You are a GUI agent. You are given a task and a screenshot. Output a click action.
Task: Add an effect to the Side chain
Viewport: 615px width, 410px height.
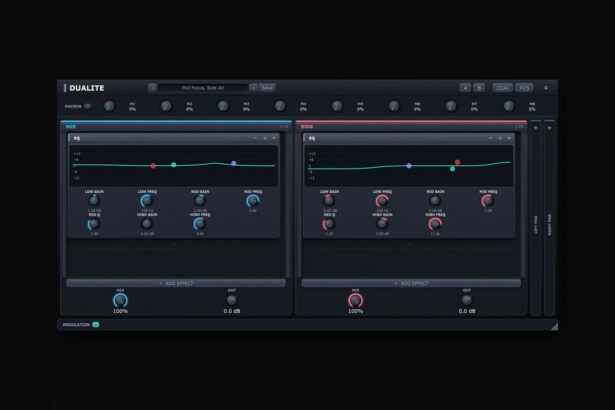(411, 283)
